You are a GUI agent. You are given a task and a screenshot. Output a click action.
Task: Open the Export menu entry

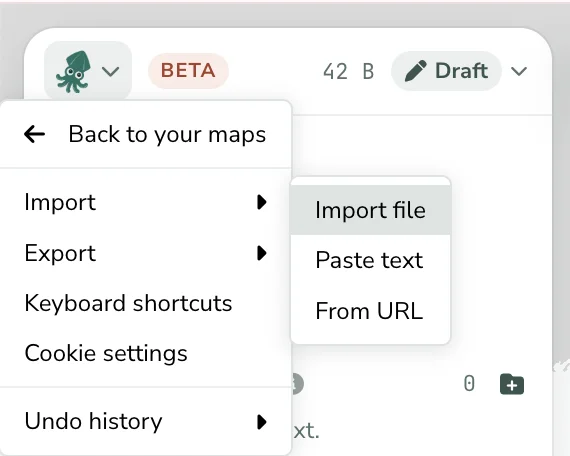point(145,253)
